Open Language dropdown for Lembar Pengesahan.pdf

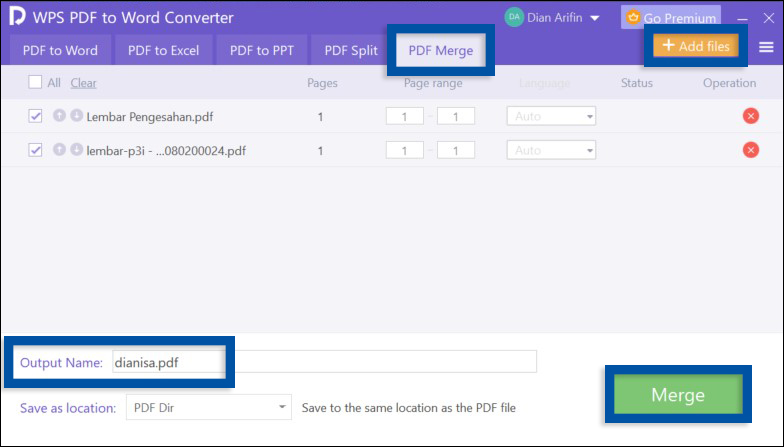(x=551, y=117)
